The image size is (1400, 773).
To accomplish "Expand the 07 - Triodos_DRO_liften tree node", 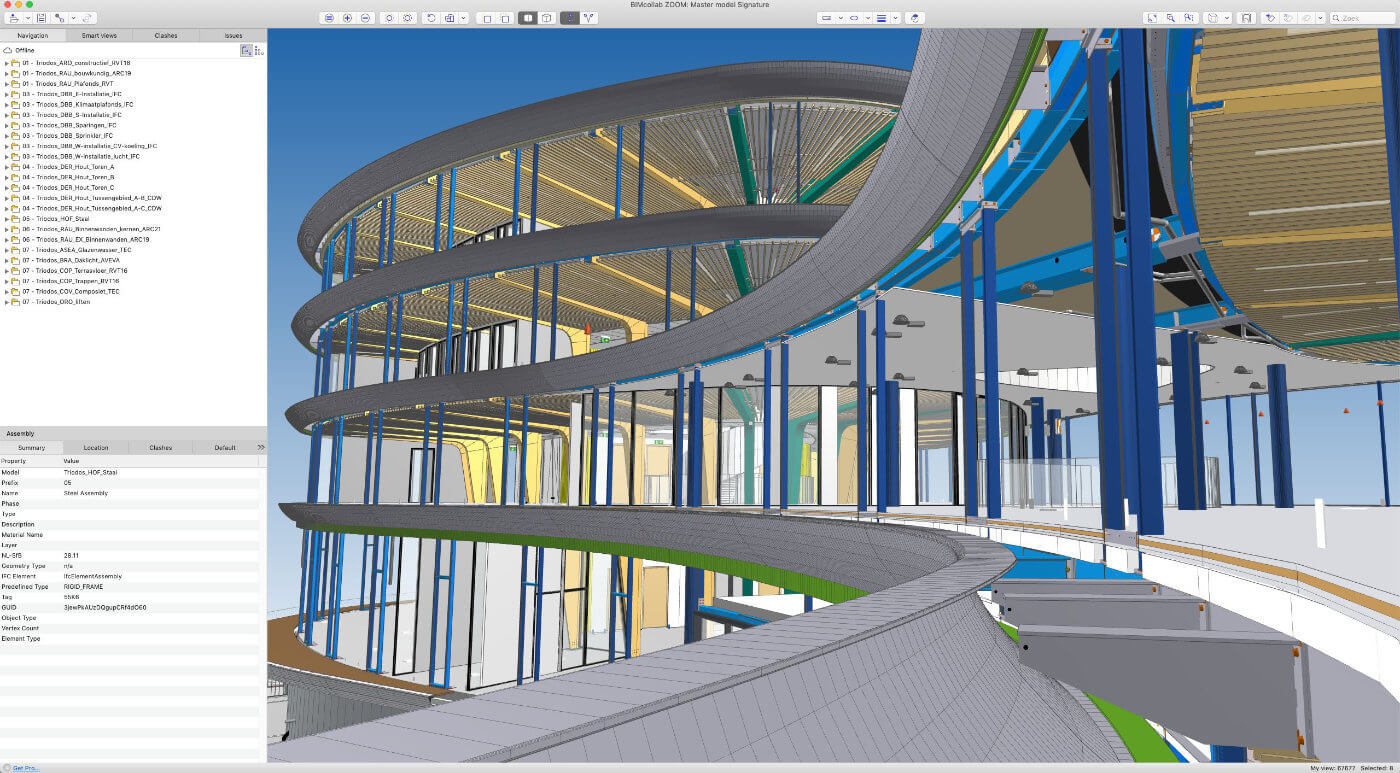I will coord(6,302).
